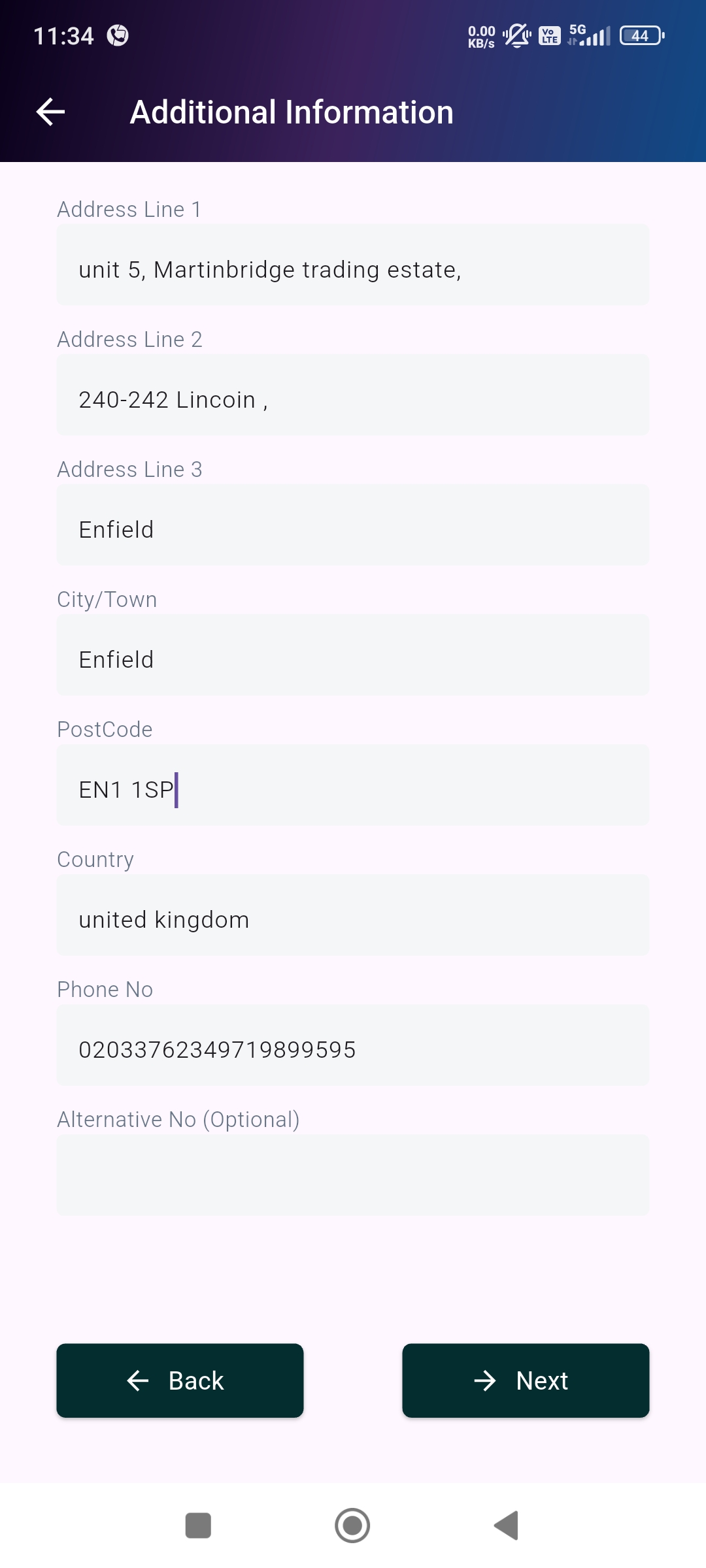This screenshot has width=706, height=1568.
Task: Focus the Address Line 2 field
Action: click(x=353, y=395)
